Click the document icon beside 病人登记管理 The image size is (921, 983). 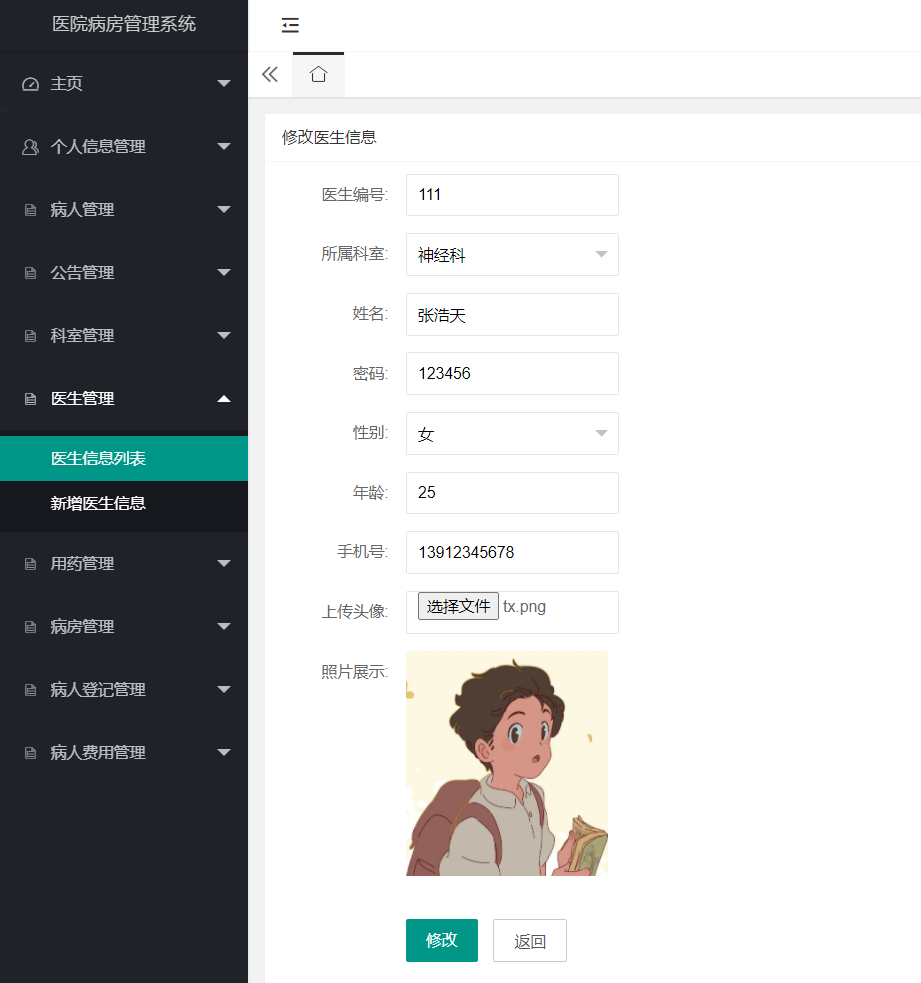30,690
